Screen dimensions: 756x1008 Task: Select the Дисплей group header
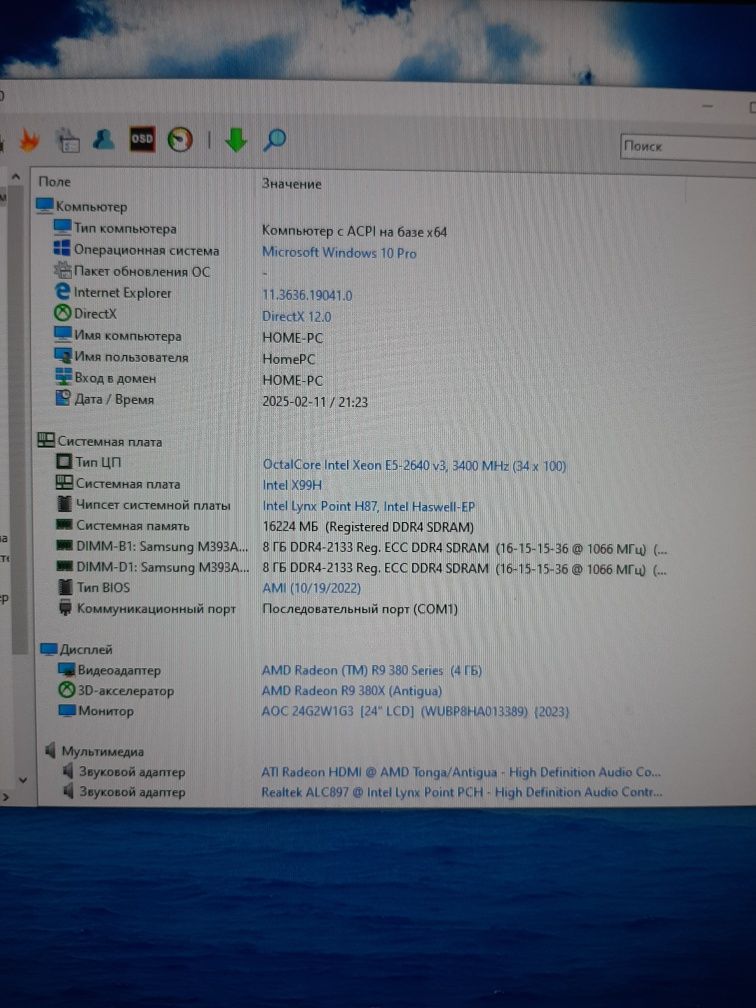76,649
